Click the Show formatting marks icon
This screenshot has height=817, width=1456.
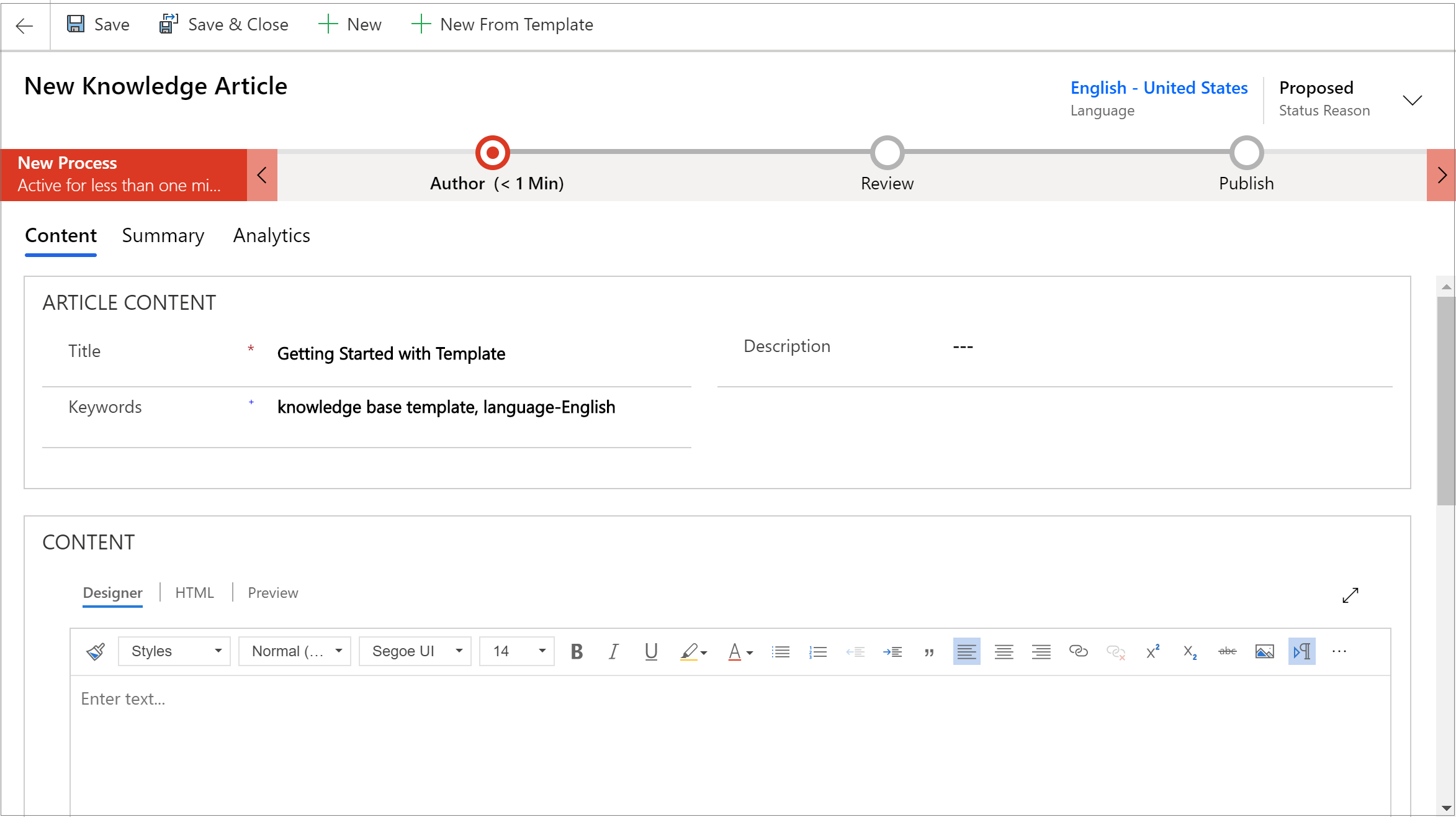(x=1303, y=652)
